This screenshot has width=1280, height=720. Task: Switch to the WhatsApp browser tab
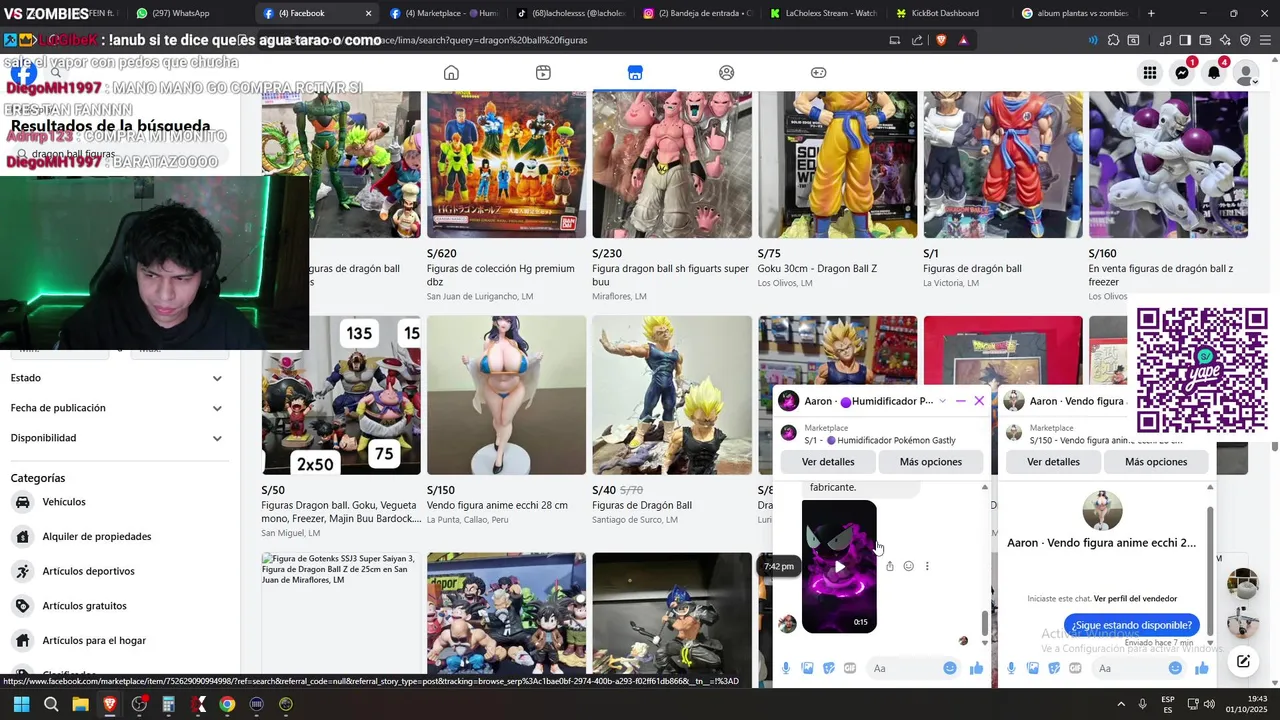[x=186, y=13]
